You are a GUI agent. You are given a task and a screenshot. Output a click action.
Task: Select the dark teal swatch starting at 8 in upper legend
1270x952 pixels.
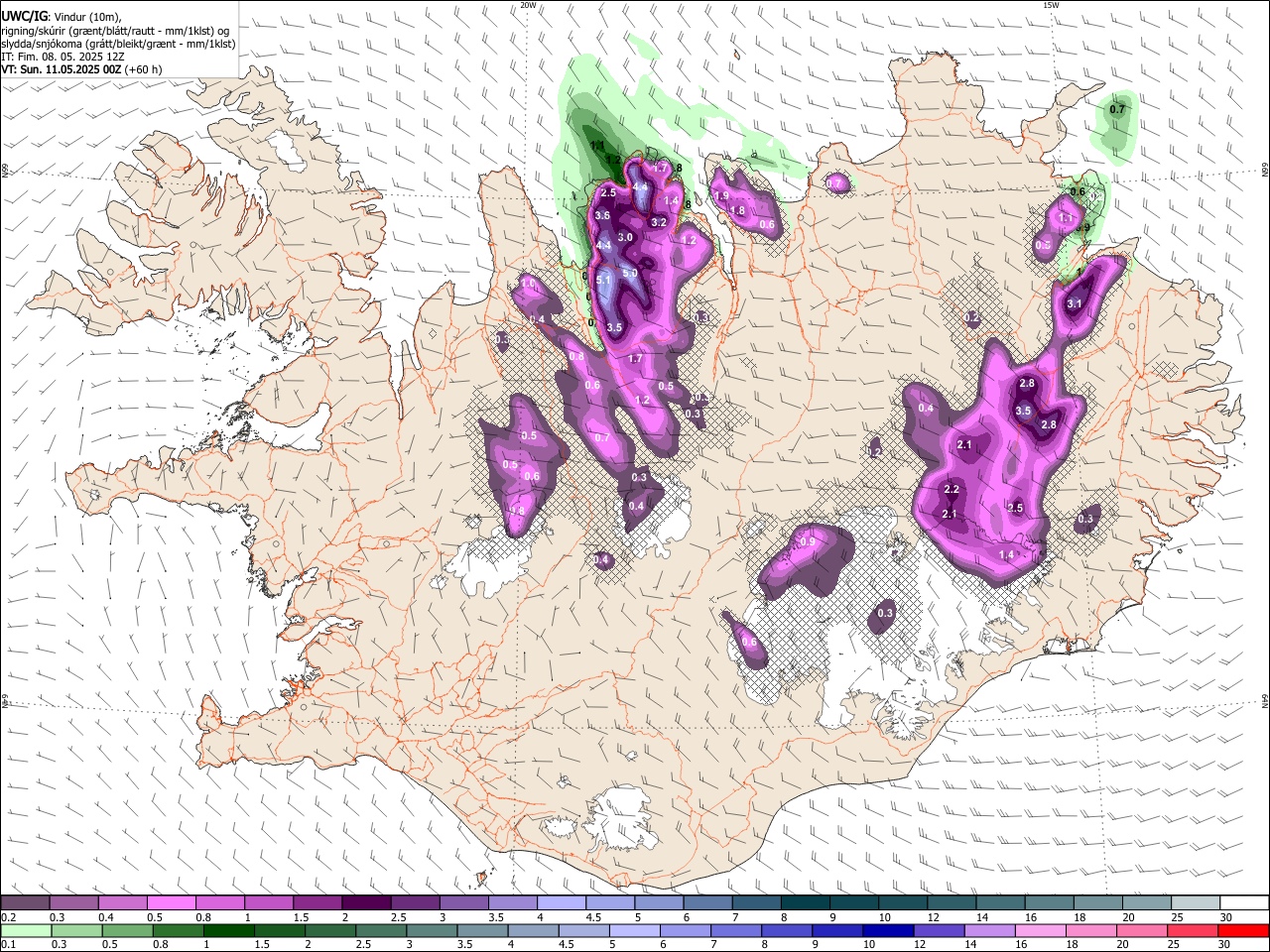click(x=805, y=903)
